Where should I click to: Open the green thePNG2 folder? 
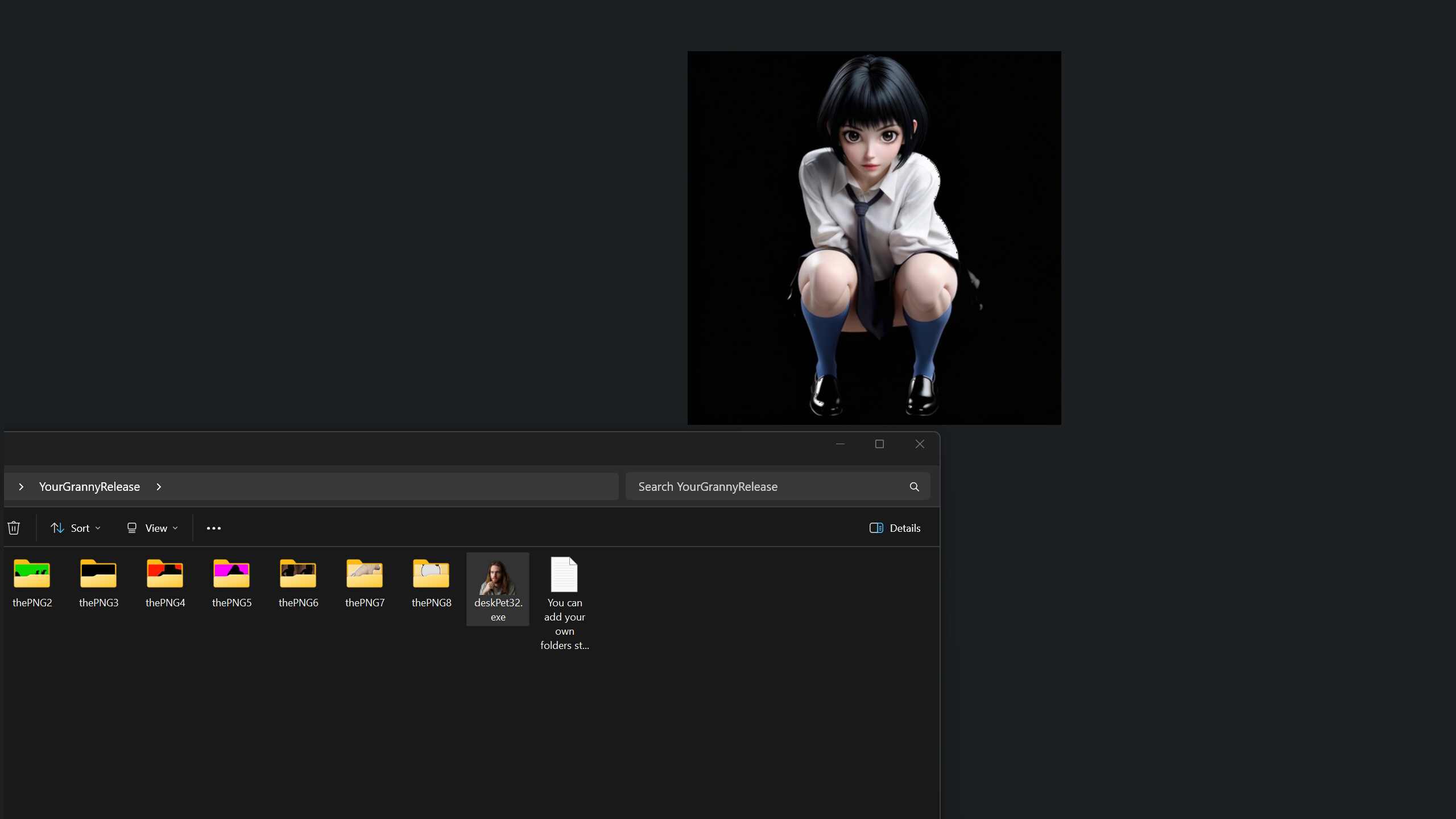pyautogui.click(x=32, y=574)
